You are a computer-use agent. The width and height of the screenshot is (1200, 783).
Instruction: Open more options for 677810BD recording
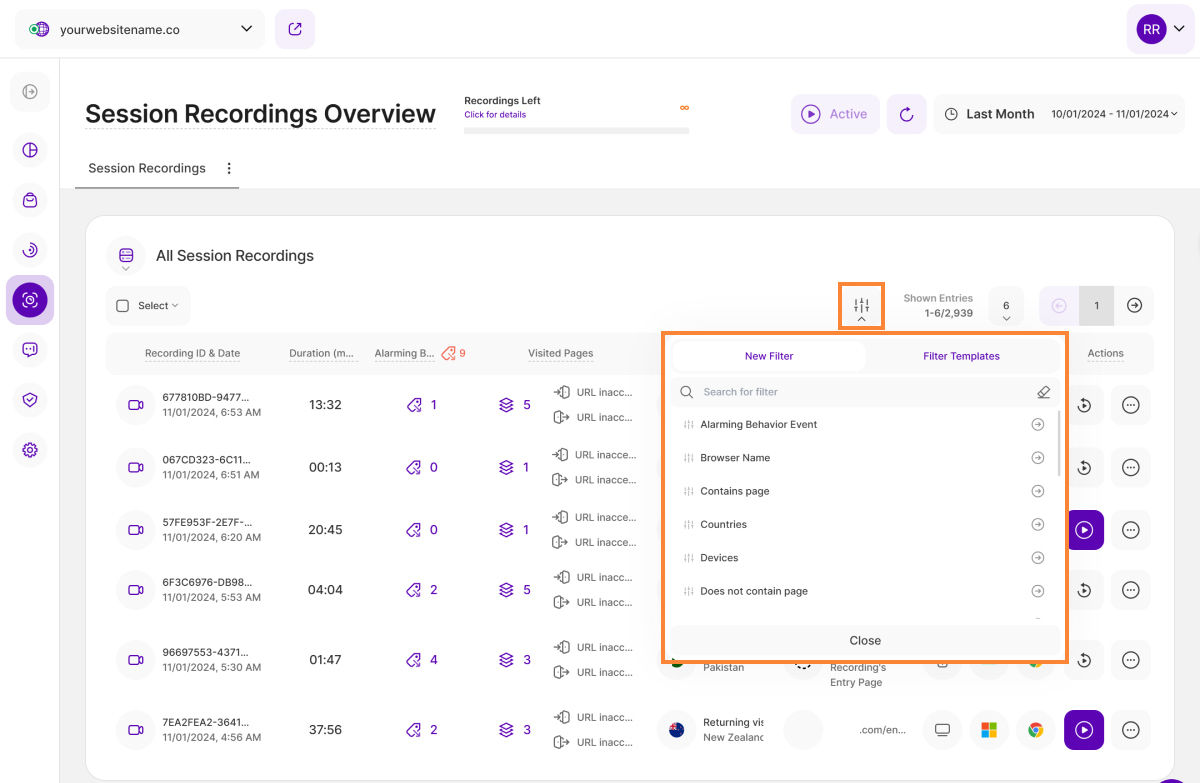pyautogui.click(x=1131, y=405)
